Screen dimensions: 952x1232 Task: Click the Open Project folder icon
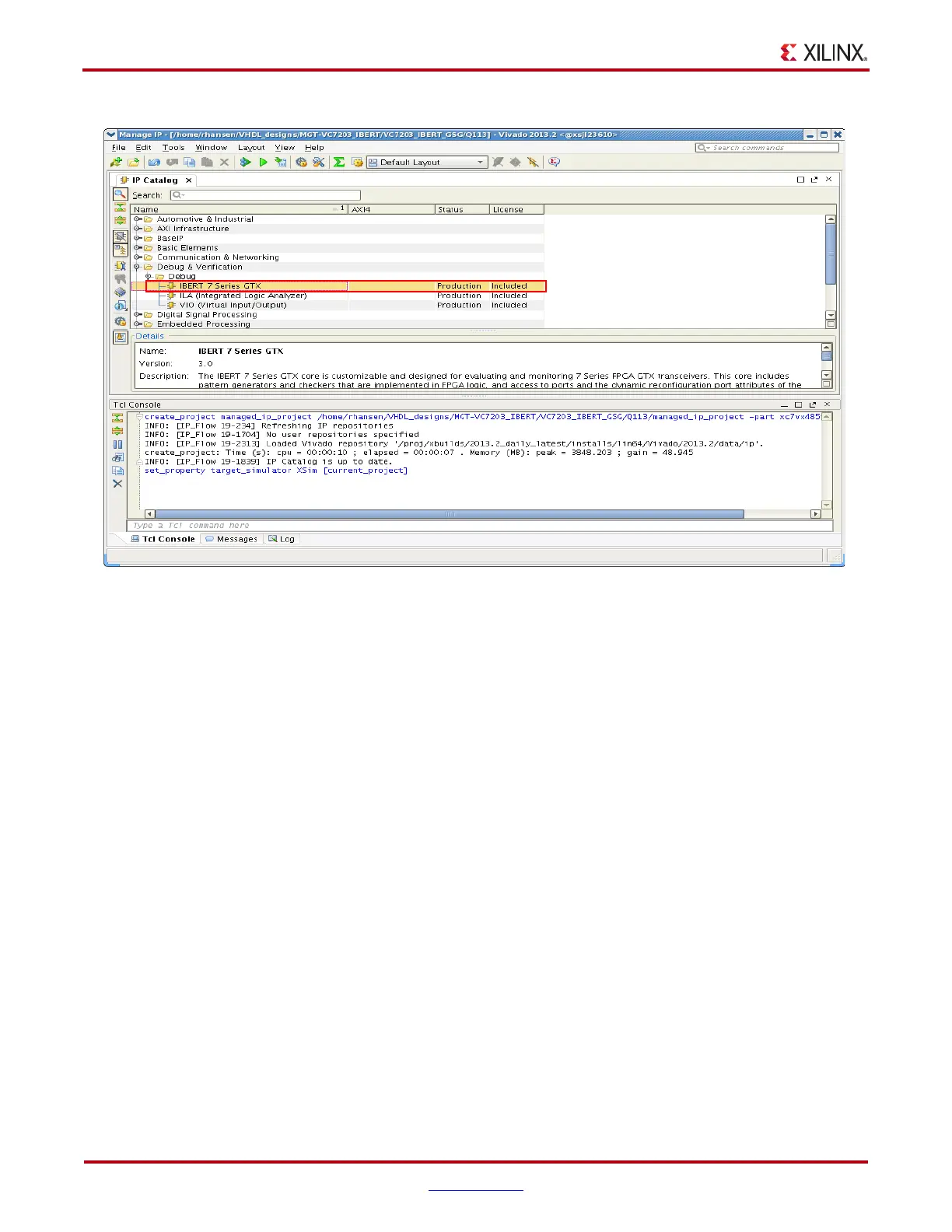point(133,162)
